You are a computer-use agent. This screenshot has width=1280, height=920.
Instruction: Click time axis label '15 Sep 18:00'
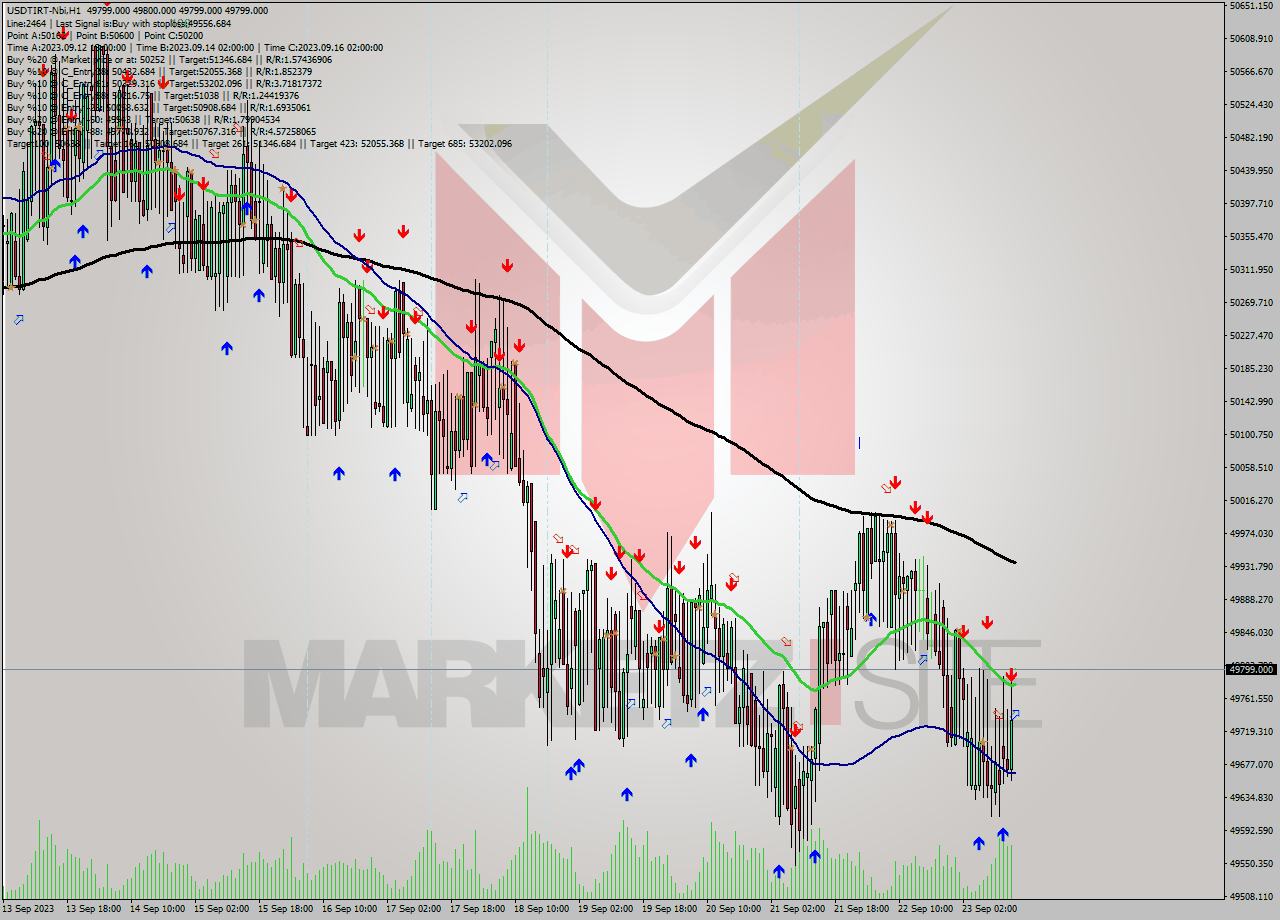point(285,909)
